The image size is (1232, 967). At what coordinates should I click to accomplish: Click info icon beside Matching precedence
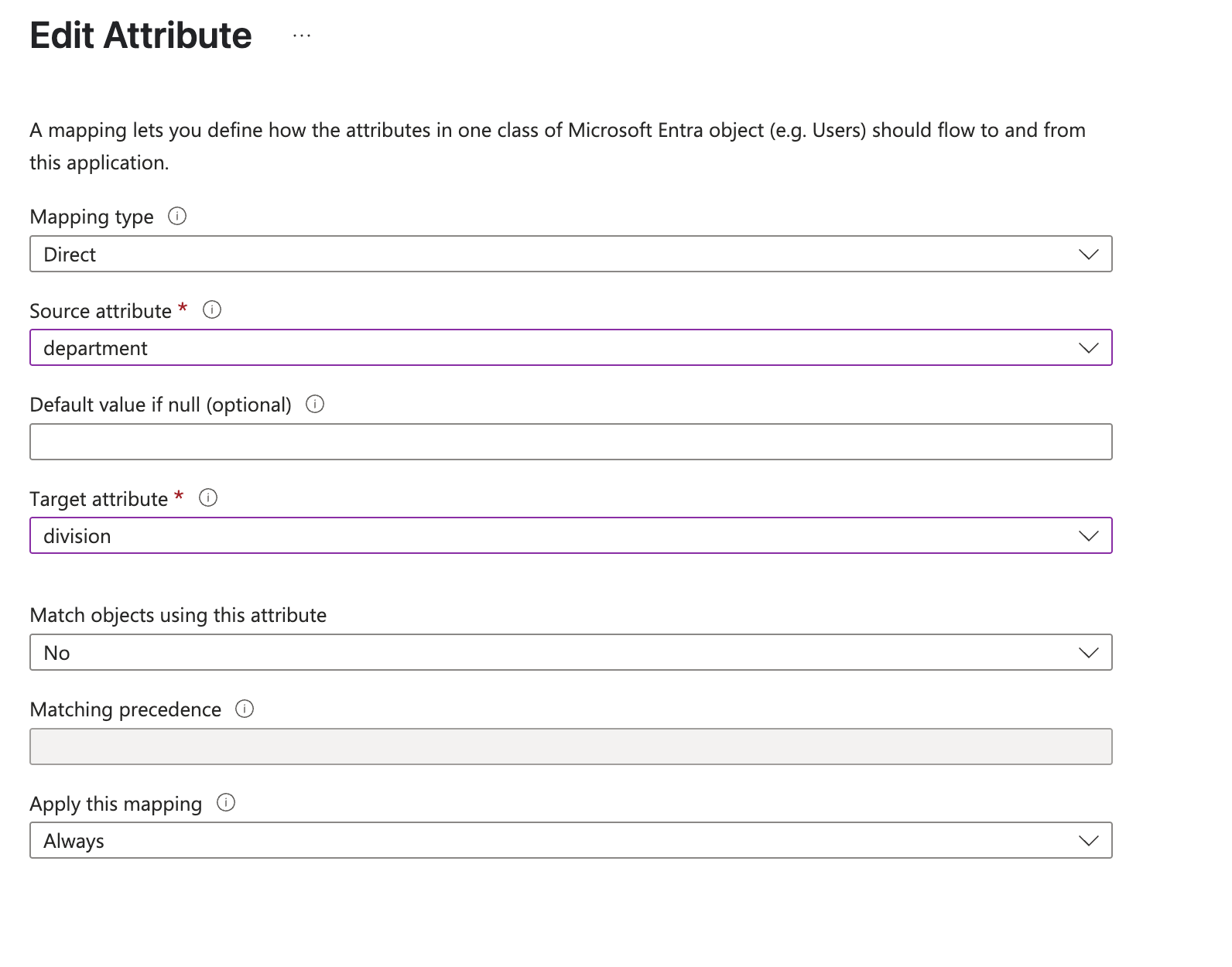pyautogui.click(x=245, y=709)
